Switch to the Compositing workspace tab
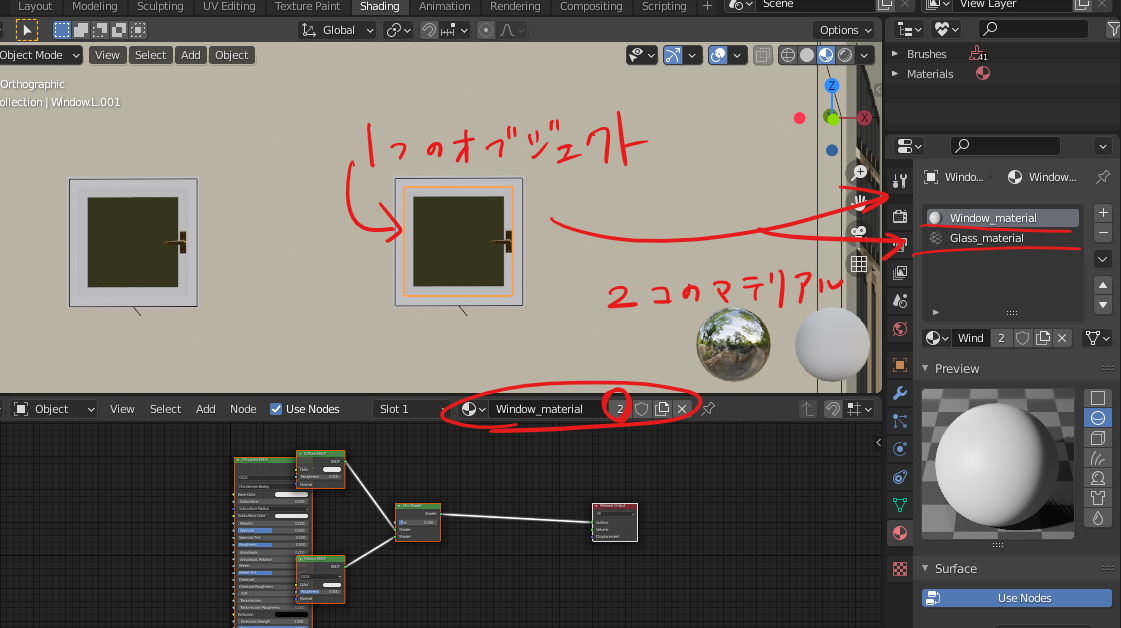This screenshot has width=1121, height=628. [x=591, y=6]
